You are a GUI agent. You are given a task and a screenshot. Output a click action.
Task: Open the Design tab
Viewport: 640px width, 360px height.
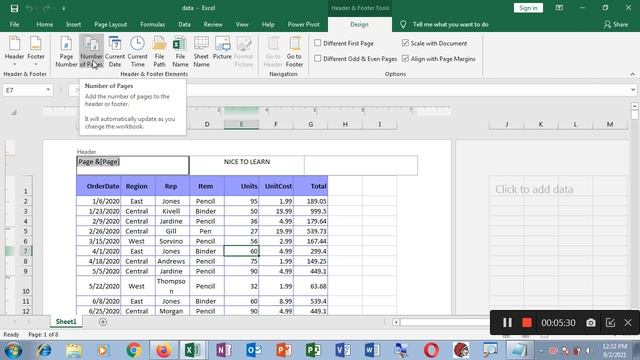(359, 24)
